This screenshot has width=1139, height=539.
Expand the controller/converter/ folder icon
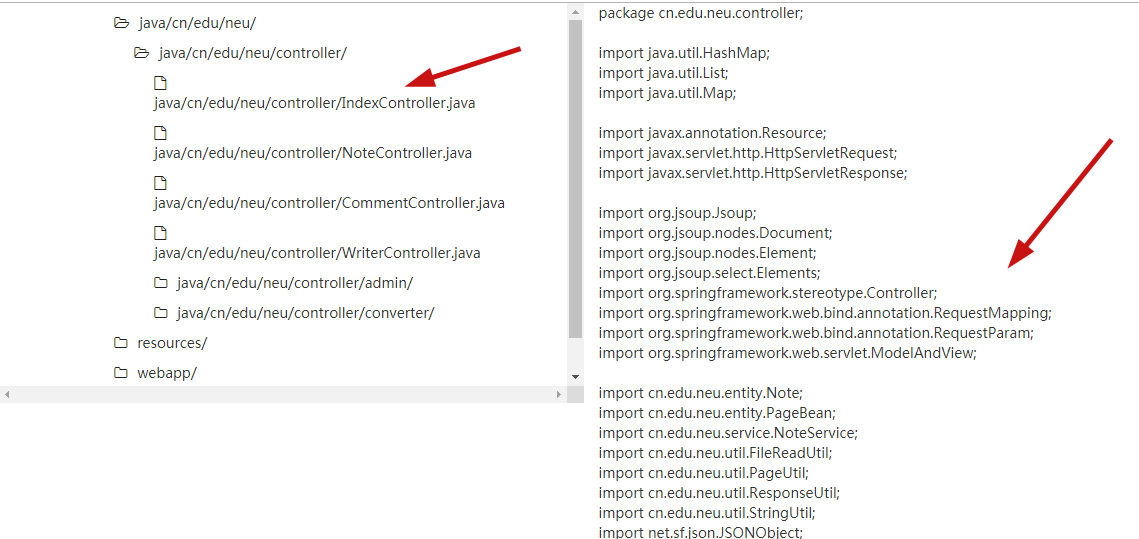[161, 313]
